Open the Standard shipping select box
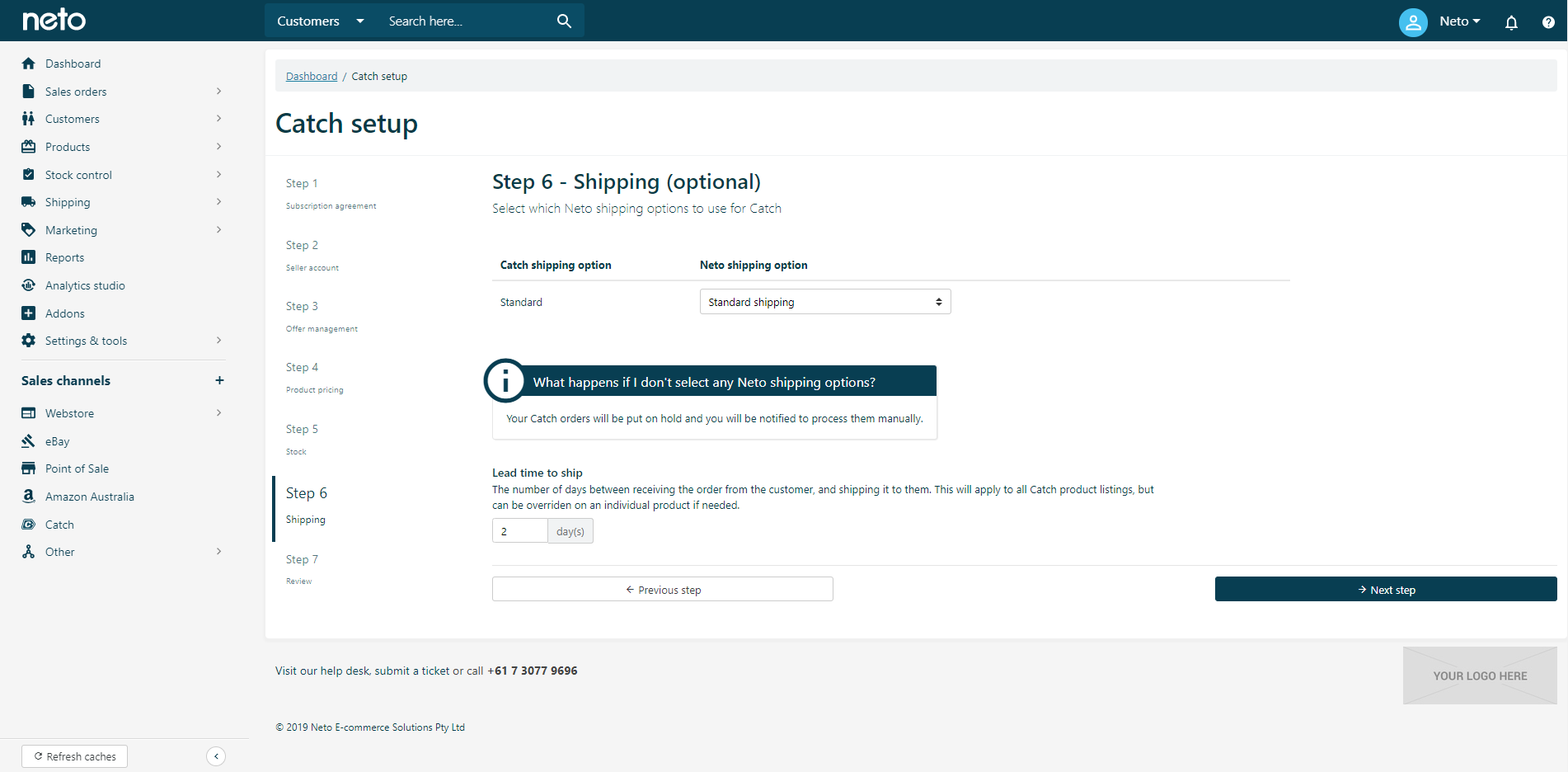This screenshot has height=772, width=1568. [x=825, y=302]
